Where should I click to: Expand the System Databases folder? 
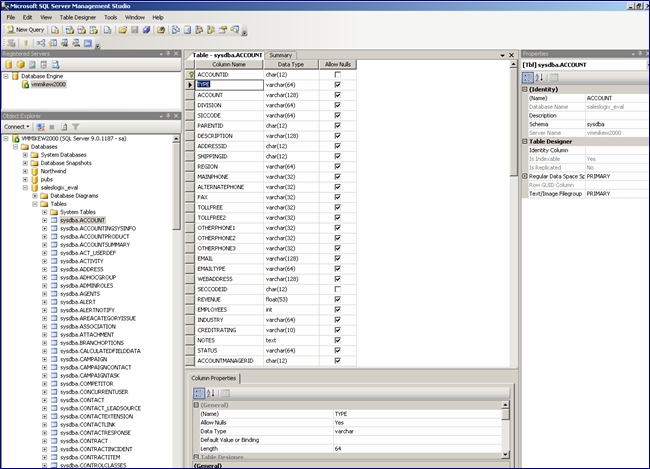click(25, 155)
